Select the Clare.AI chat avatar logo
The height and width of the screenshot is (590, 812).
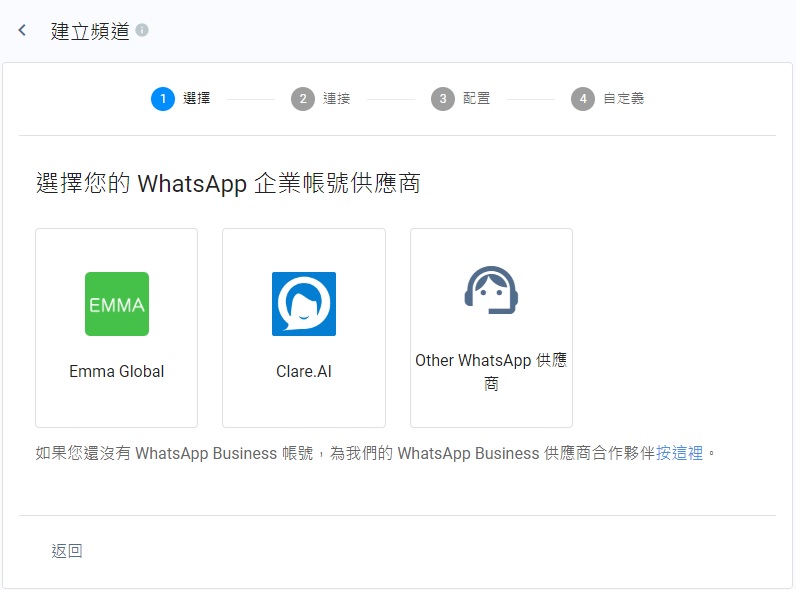coord(304,304)
